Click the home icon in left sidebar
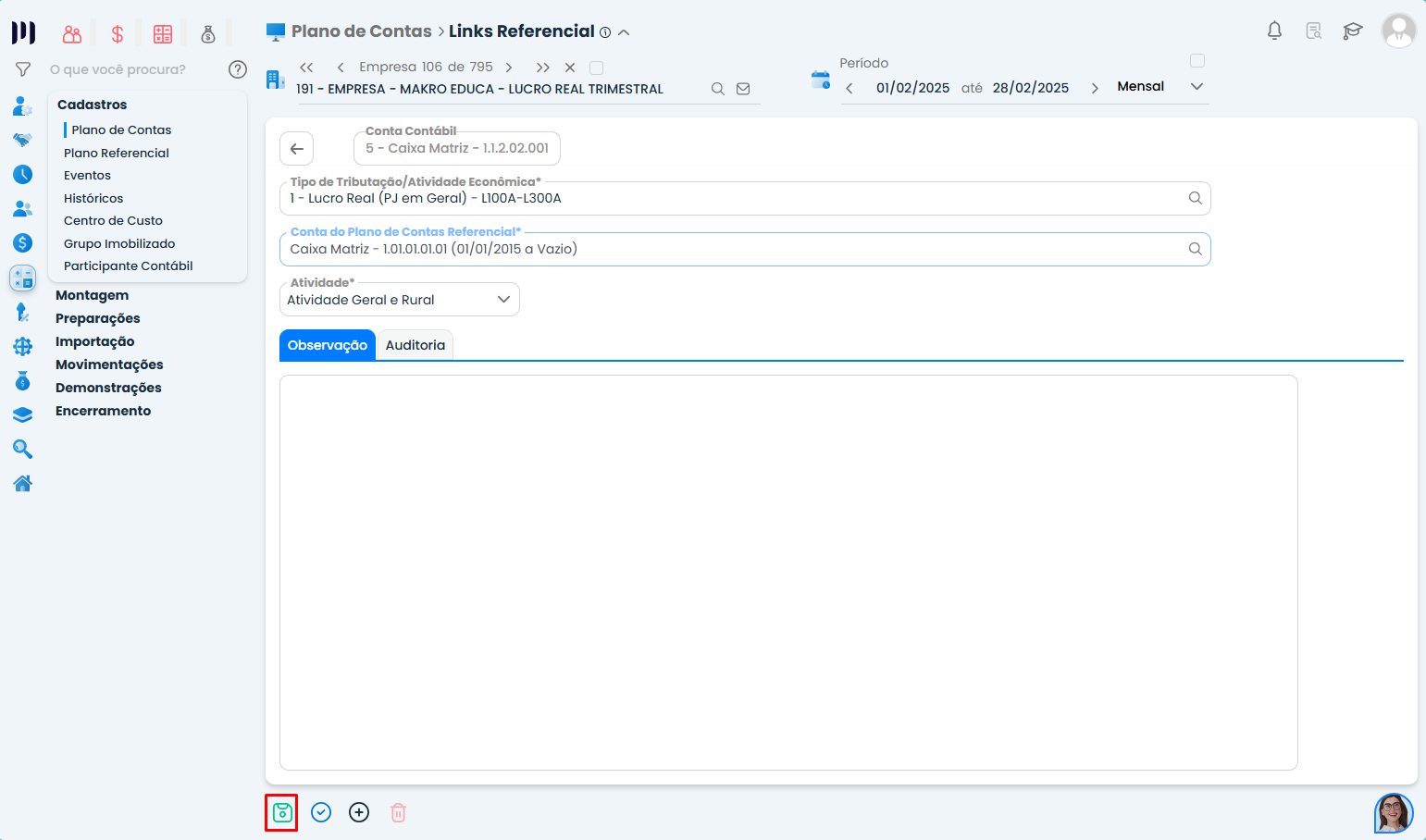The height and width of the screenshot is (840, 1426). click(x=22, y=483)
